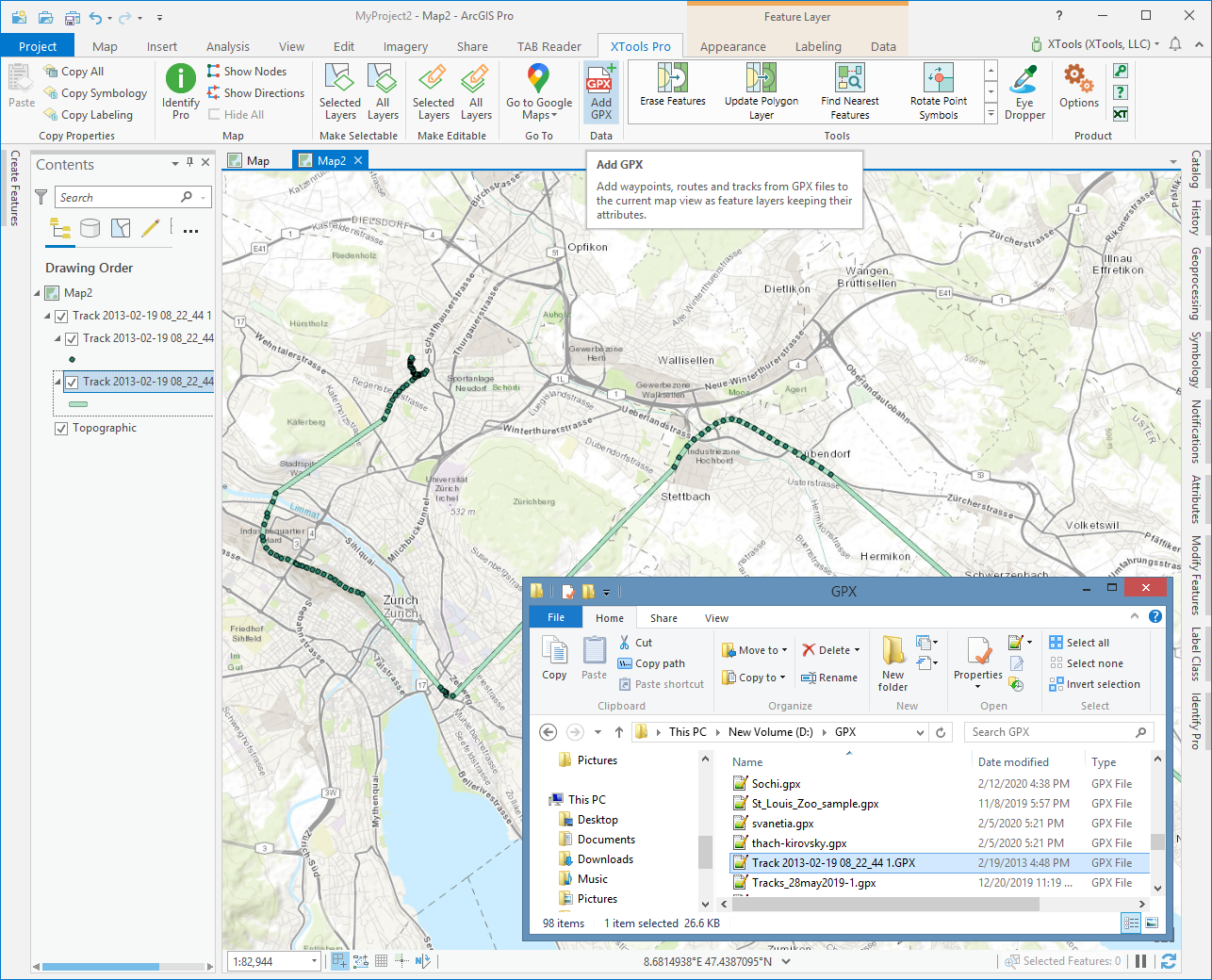Collapse the Map2 tree node
1212x980 pixels.
coord(38,293)
